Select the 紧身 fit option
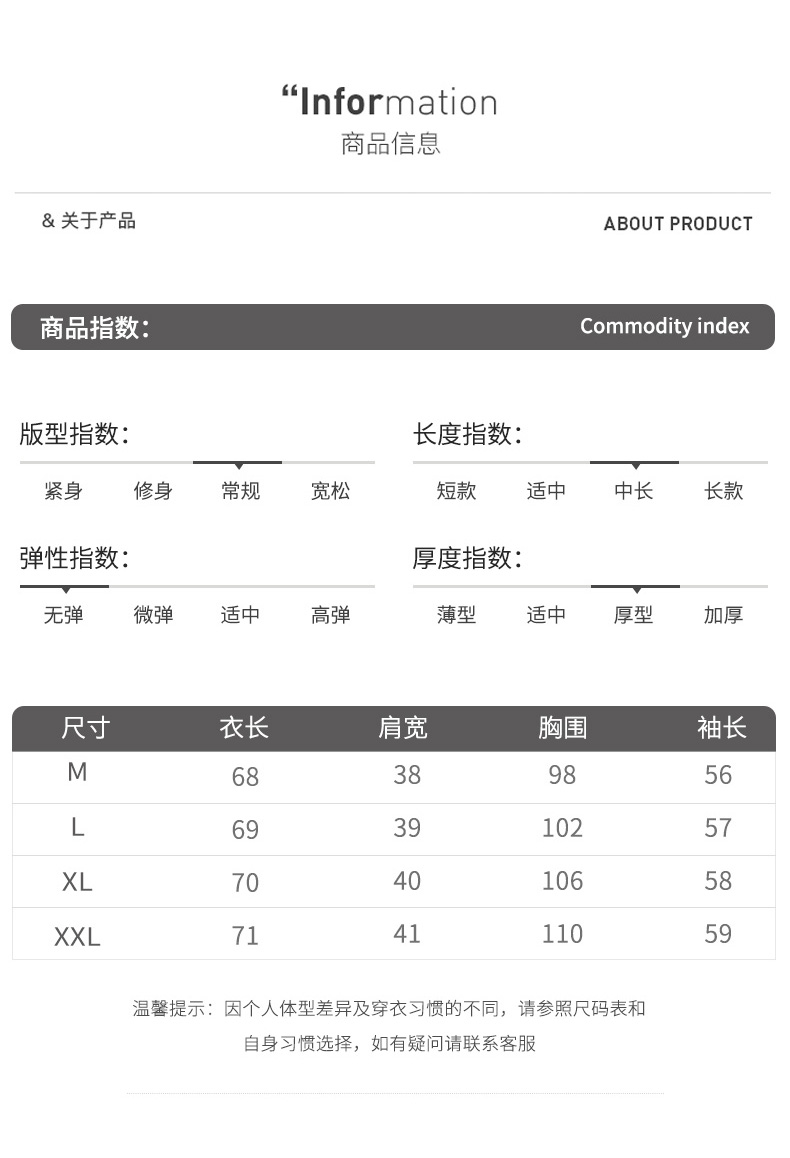 point(63,491)
